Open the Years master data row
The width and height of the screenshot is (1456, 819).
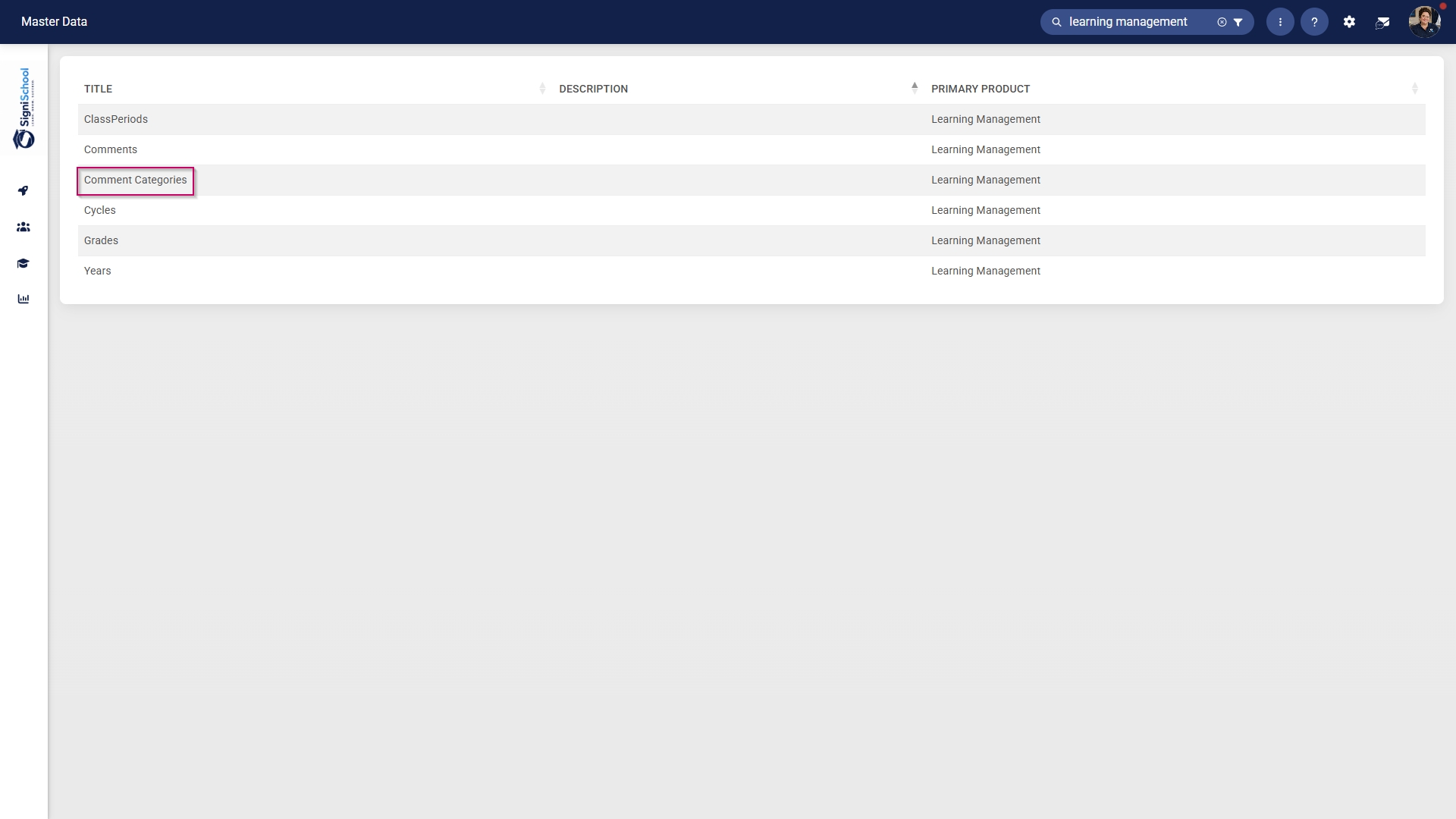coord(752,271)
